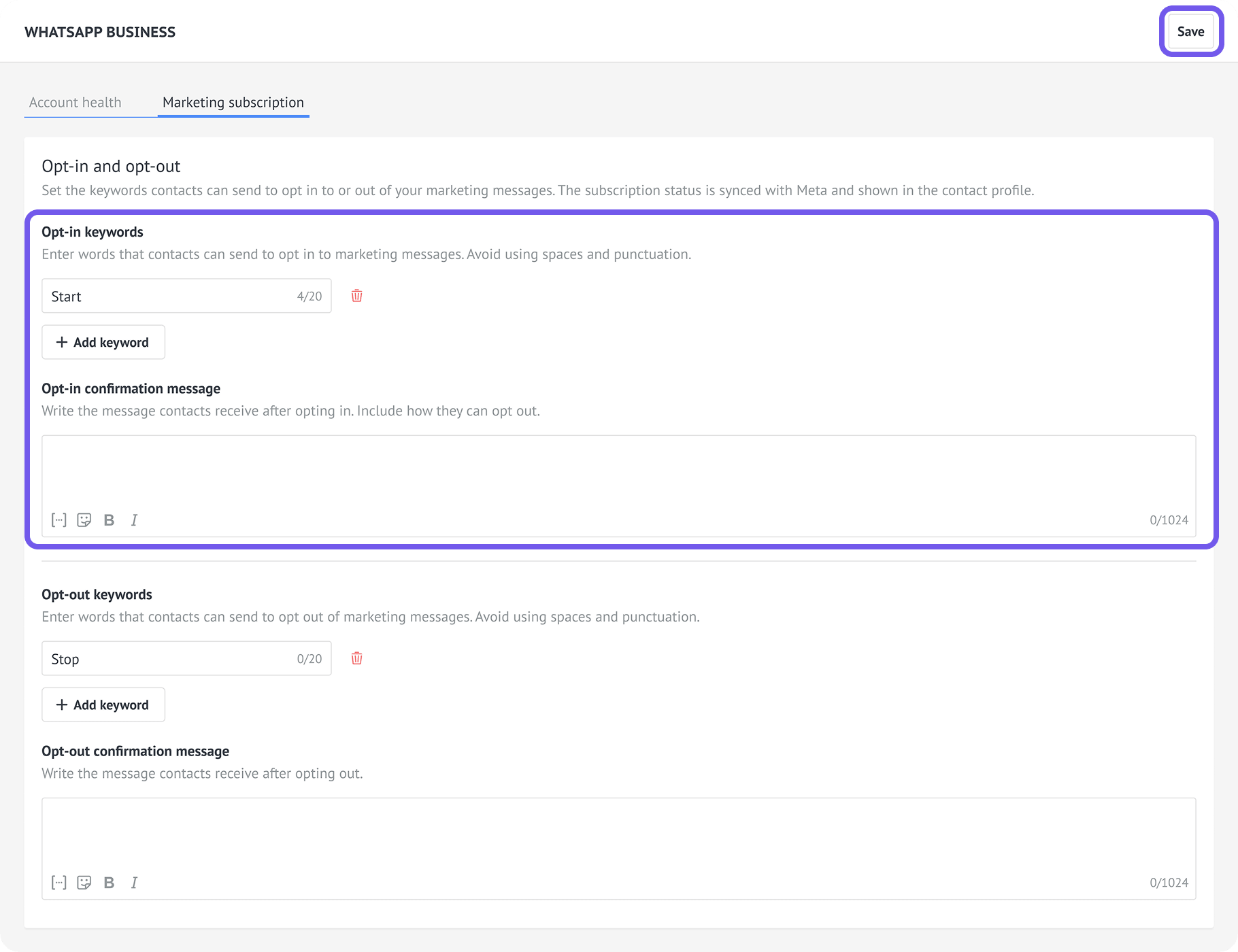Click the Opt-in keywords label
Viewport: 1238px width, 952px height.
point(93,232)
